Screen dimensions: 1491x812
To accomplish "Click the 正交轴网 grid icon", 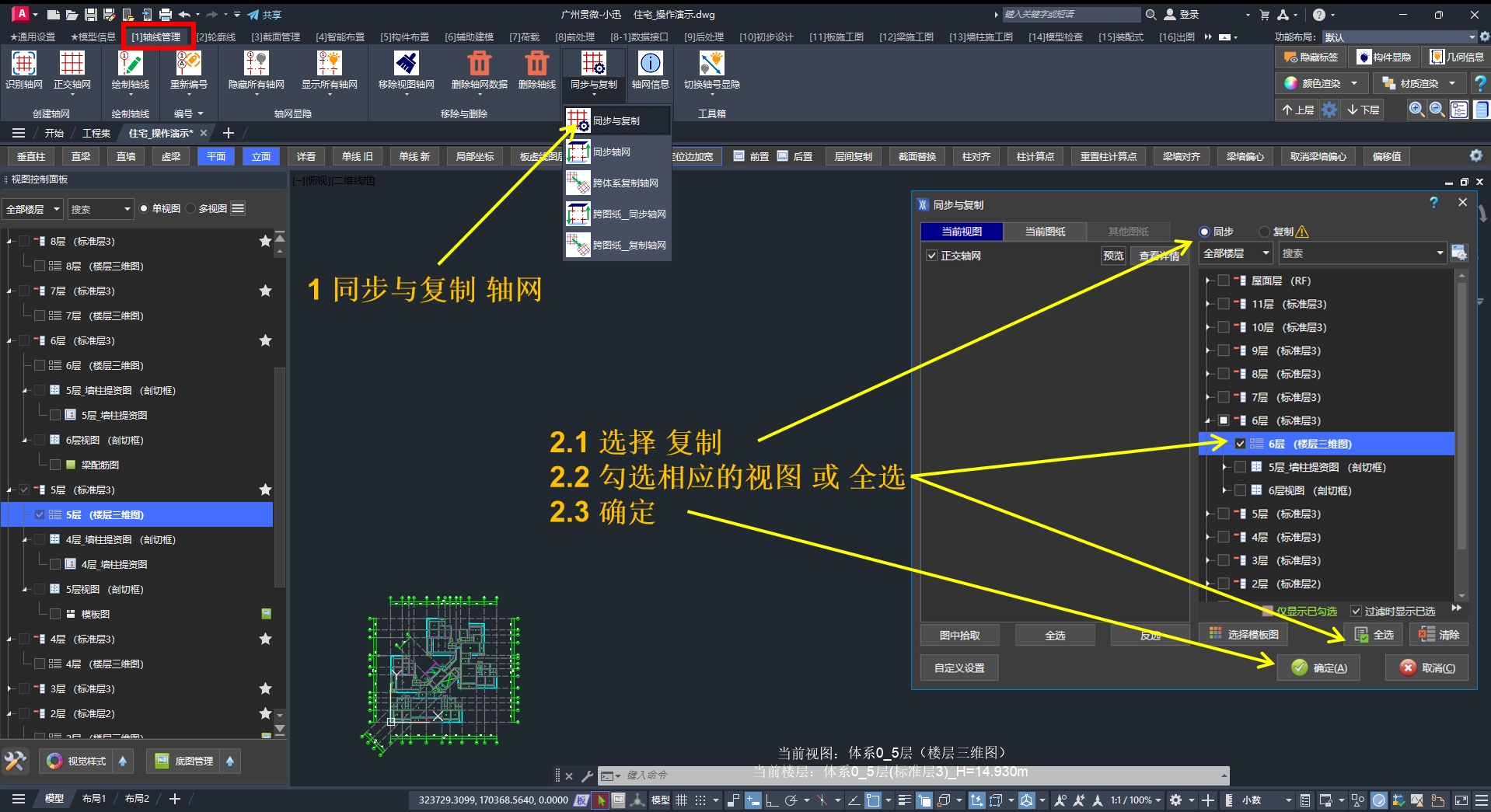I will (x=72, y=63).
